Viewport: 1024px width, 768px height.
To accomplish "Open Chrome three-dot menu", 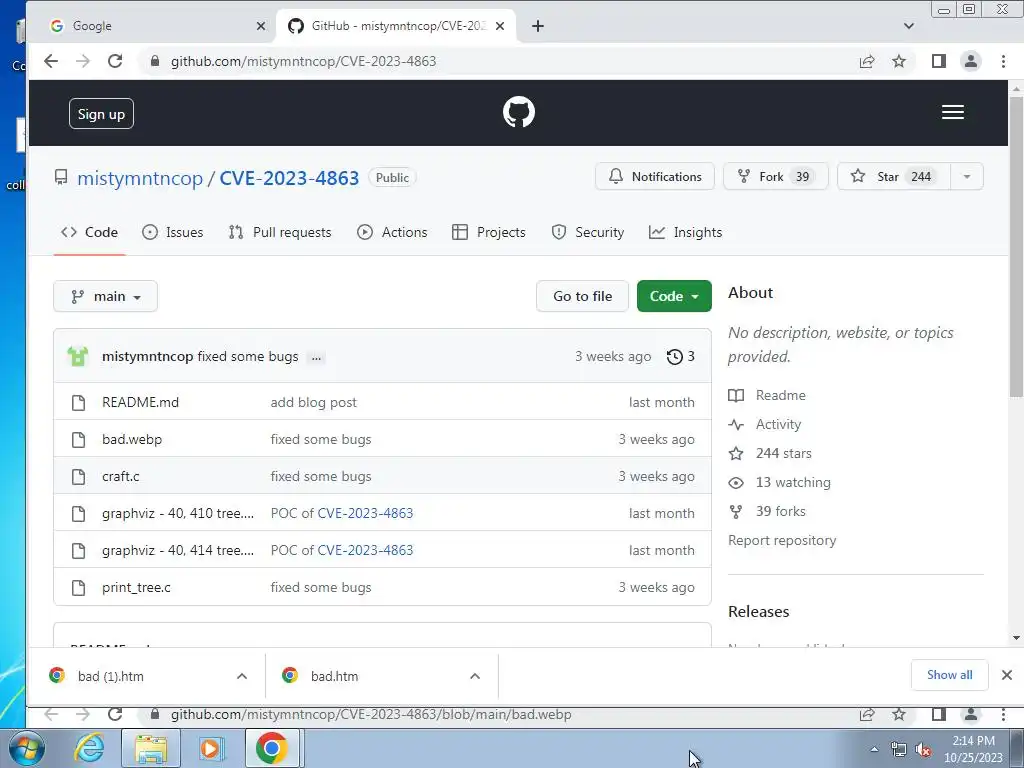I will coord(1003,61).
